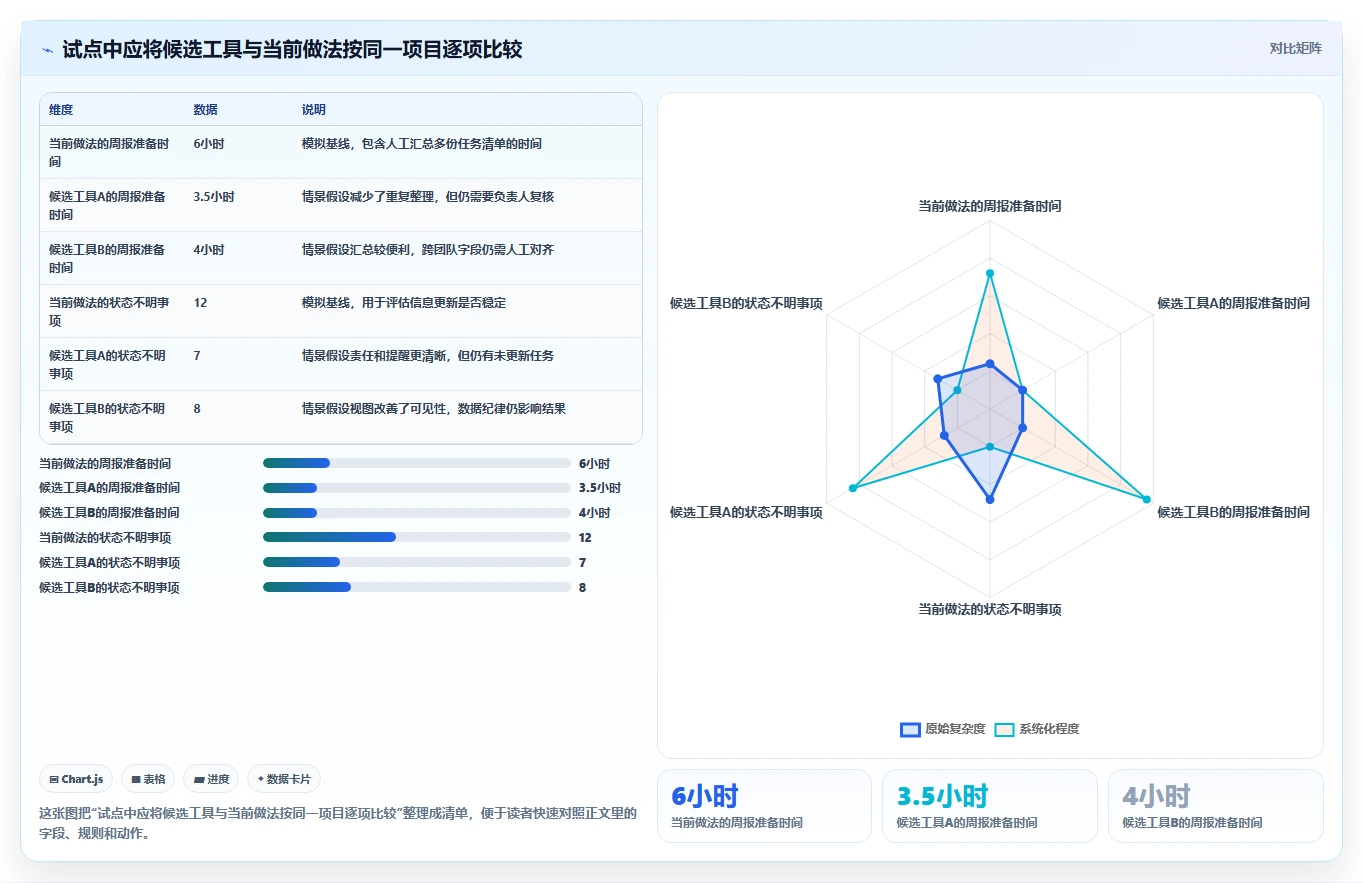This screenshot has height=883, width=1363.
Task: Select the 进度 tag chip
Action: [211, 779]
